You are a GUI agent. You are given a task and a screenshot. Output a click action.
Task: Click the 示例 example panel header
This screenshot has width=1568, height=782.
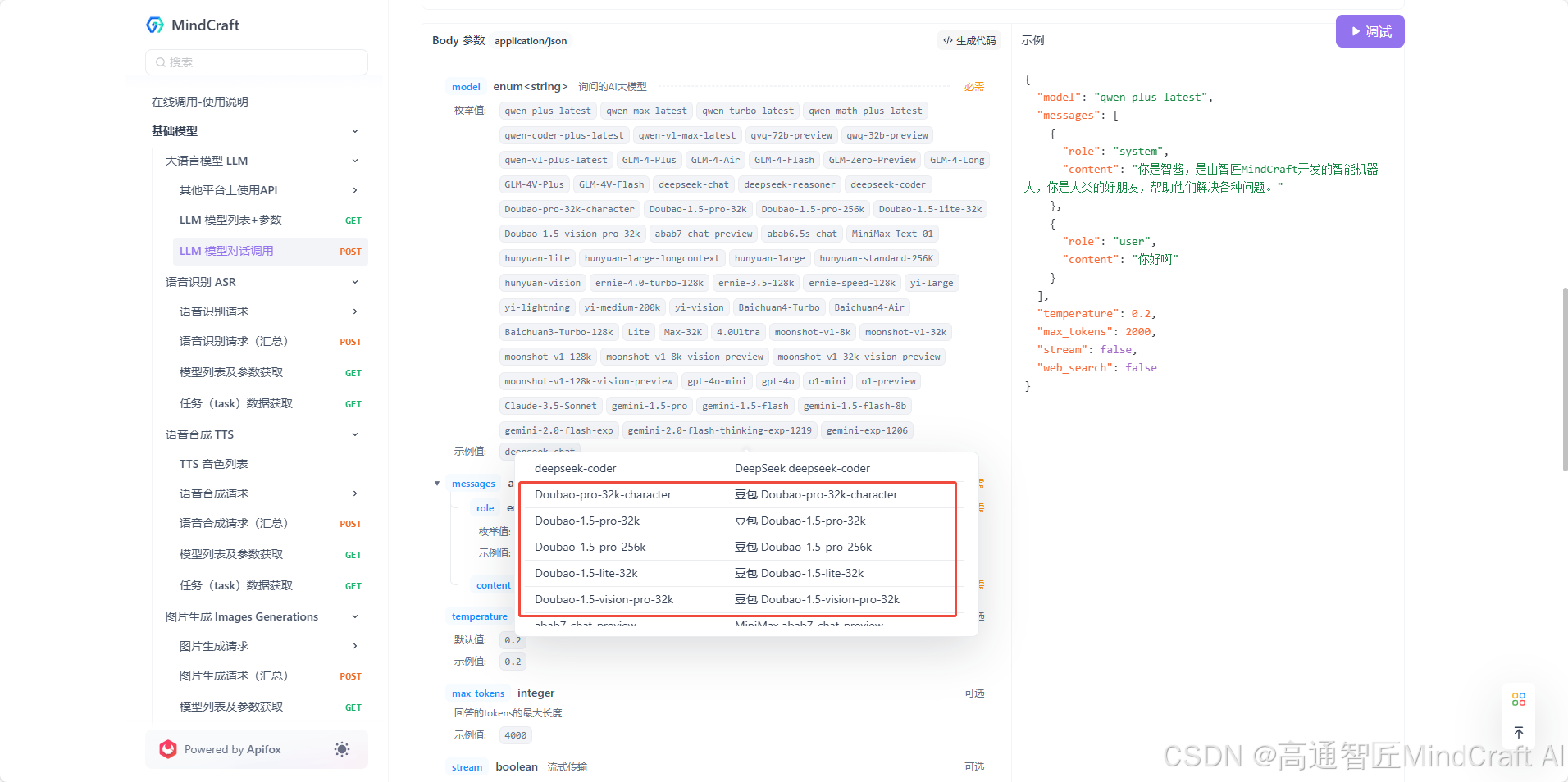tap(1032, 40)
